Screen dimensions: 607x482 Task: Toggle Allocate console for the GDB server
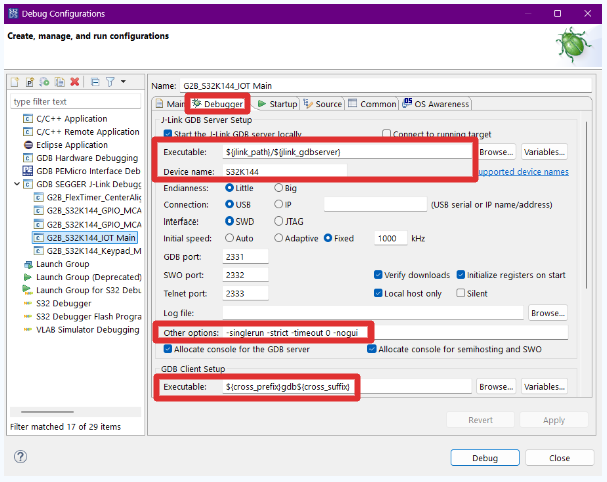click(168, 349)
